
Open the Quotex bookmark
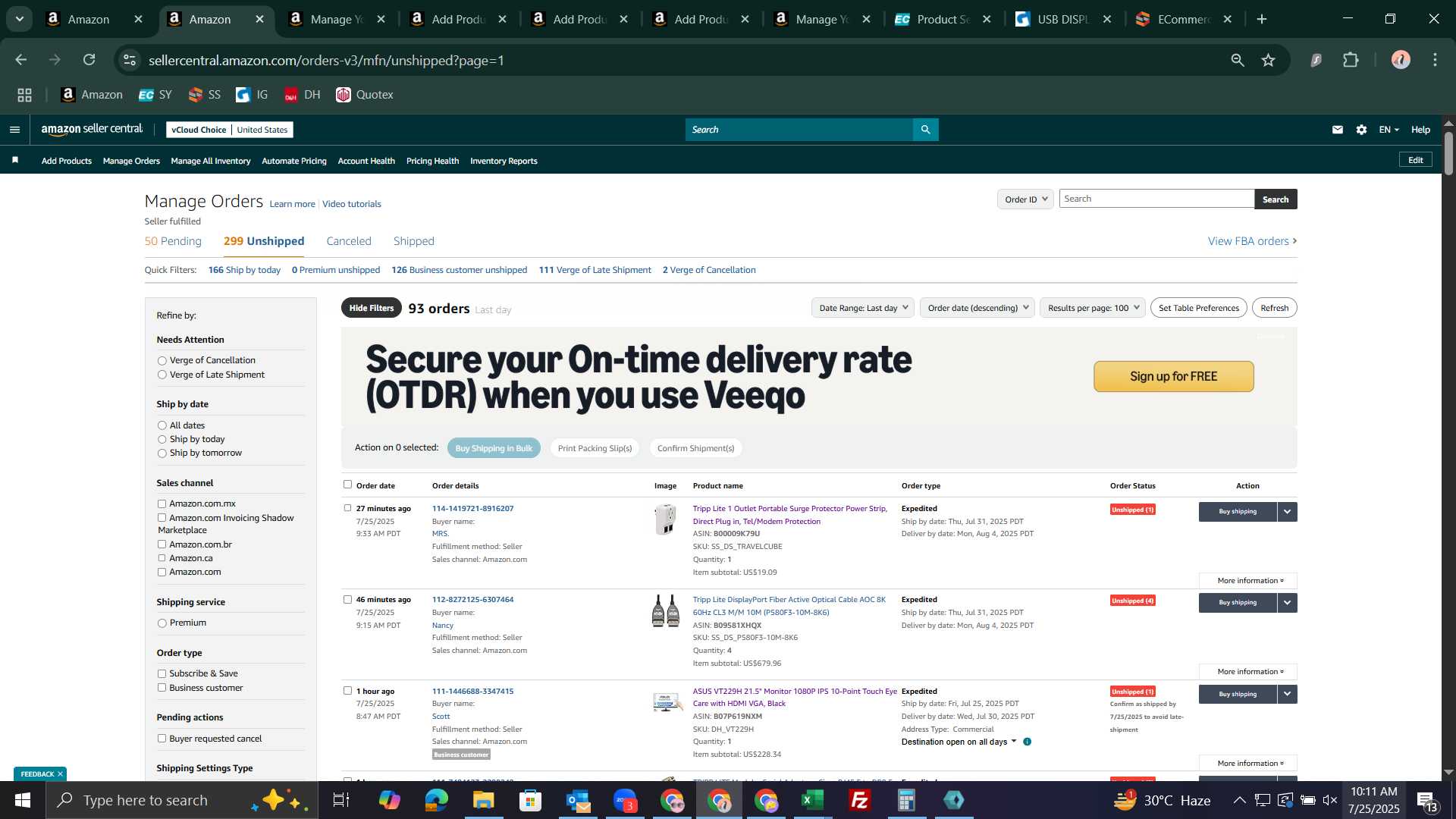tap(365, 95)
